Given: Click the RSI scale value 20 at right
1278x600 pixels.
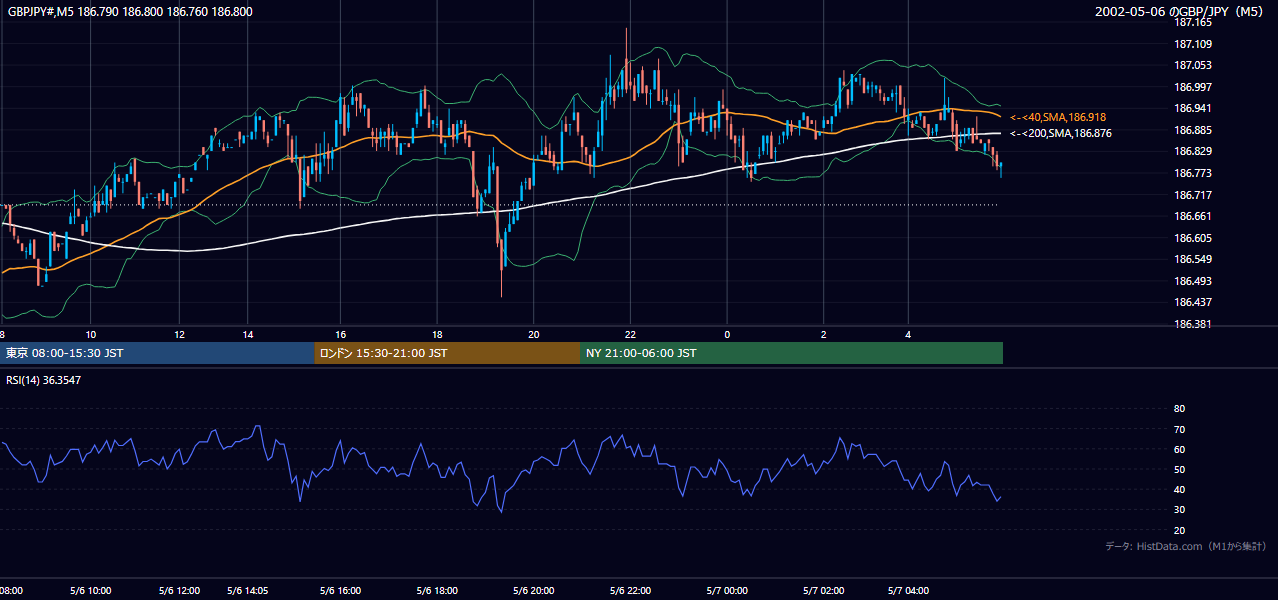Looking at the screenshot, I should (x=1179, y=530).
